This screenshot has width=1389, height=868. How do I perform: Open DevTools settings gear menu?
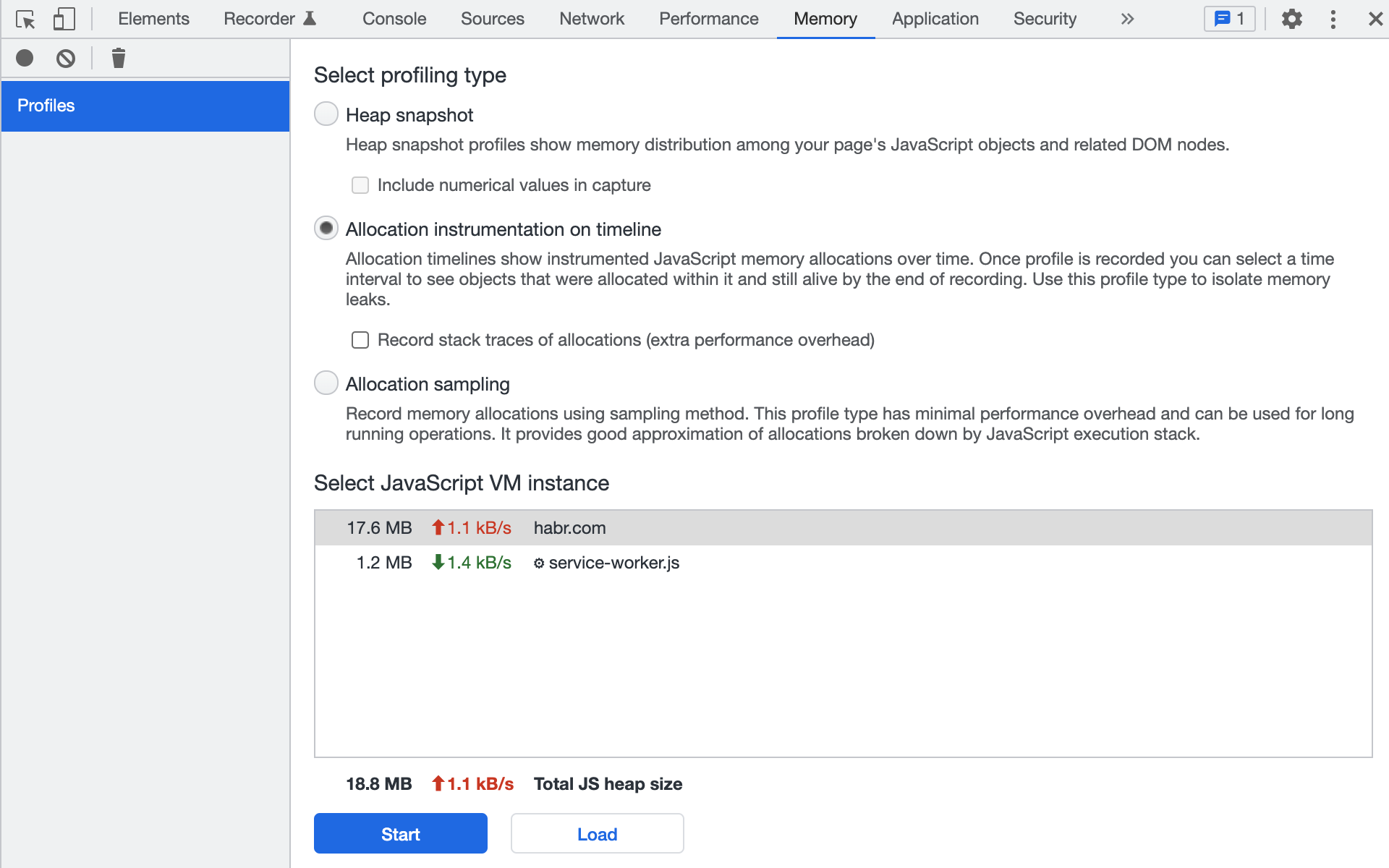[1291, 19]
